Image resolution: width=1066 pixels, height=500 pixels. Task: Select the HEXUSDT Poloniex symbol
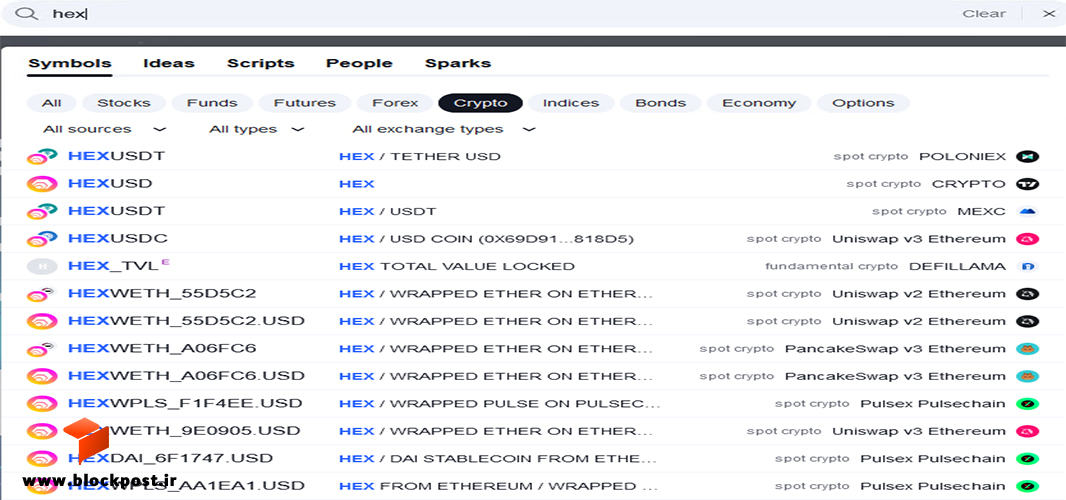coord(116,156)
